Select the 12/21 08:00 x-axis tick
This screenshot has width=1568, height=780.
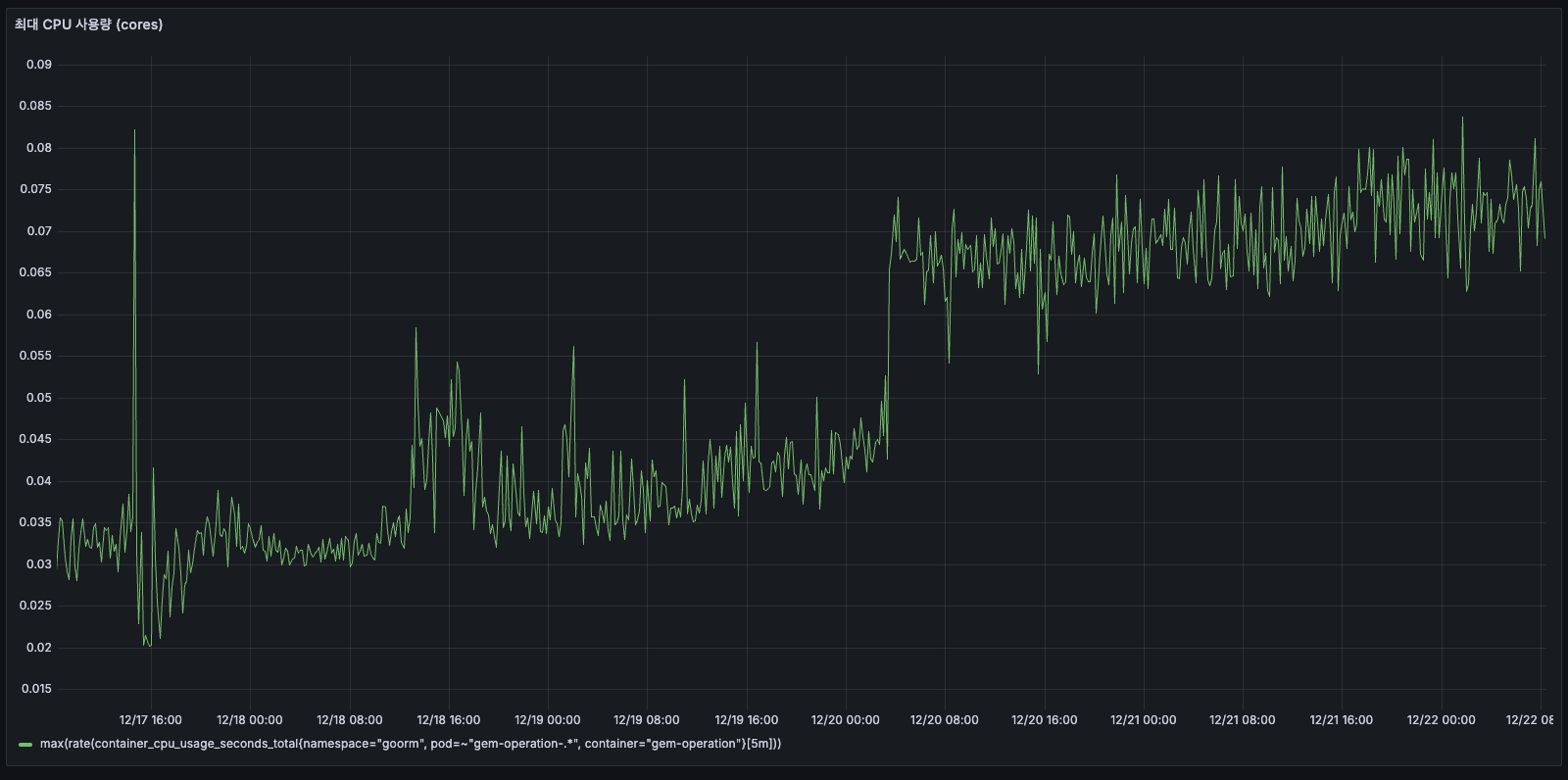coord(1242,720)
